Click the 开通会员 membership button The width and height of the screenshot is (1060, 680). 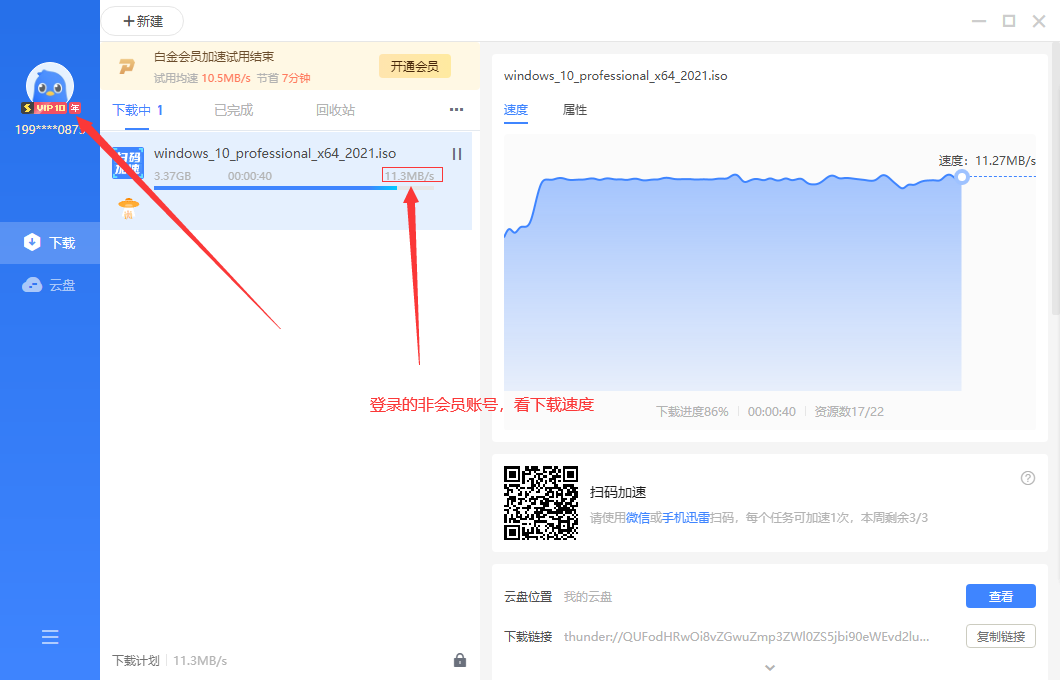(415, 66)
